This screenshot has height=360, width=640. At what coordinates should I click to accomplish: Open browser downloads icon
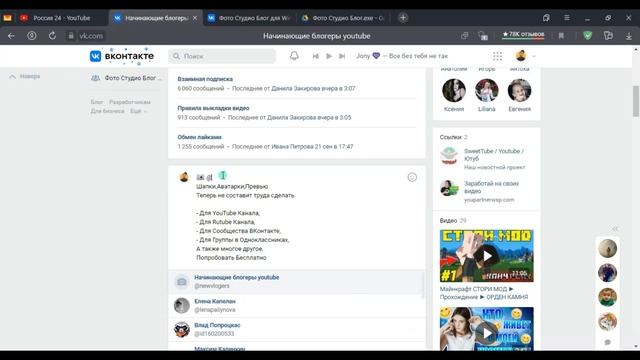[x=629, y=36]
